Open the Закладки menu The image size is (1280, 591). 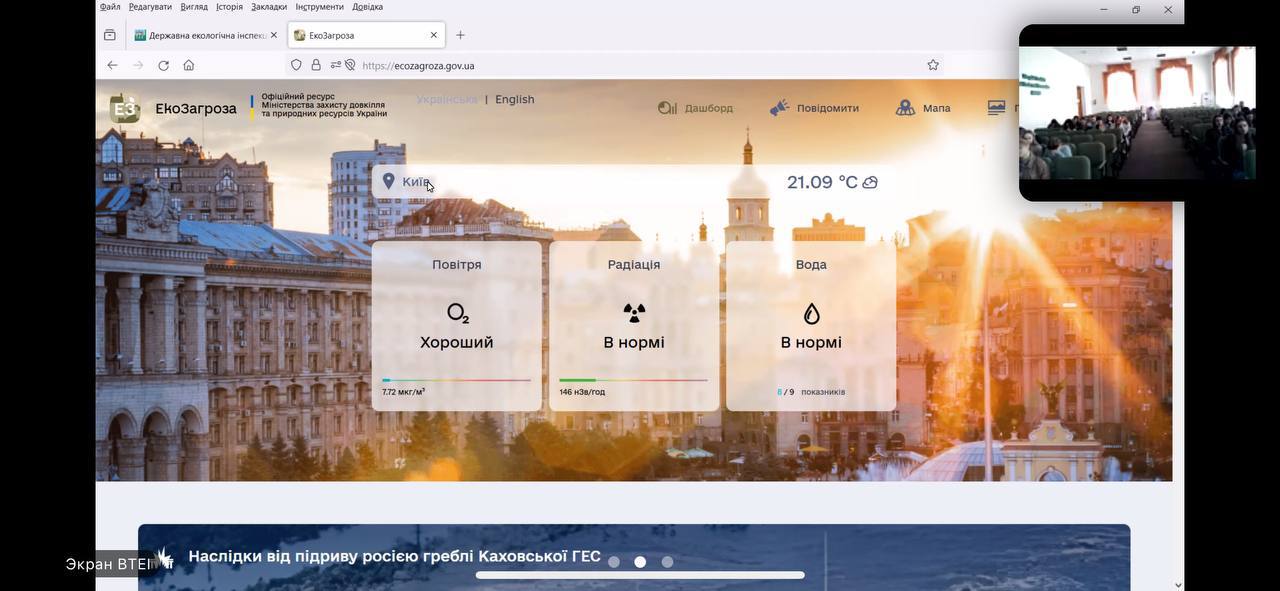pos(268,7)
